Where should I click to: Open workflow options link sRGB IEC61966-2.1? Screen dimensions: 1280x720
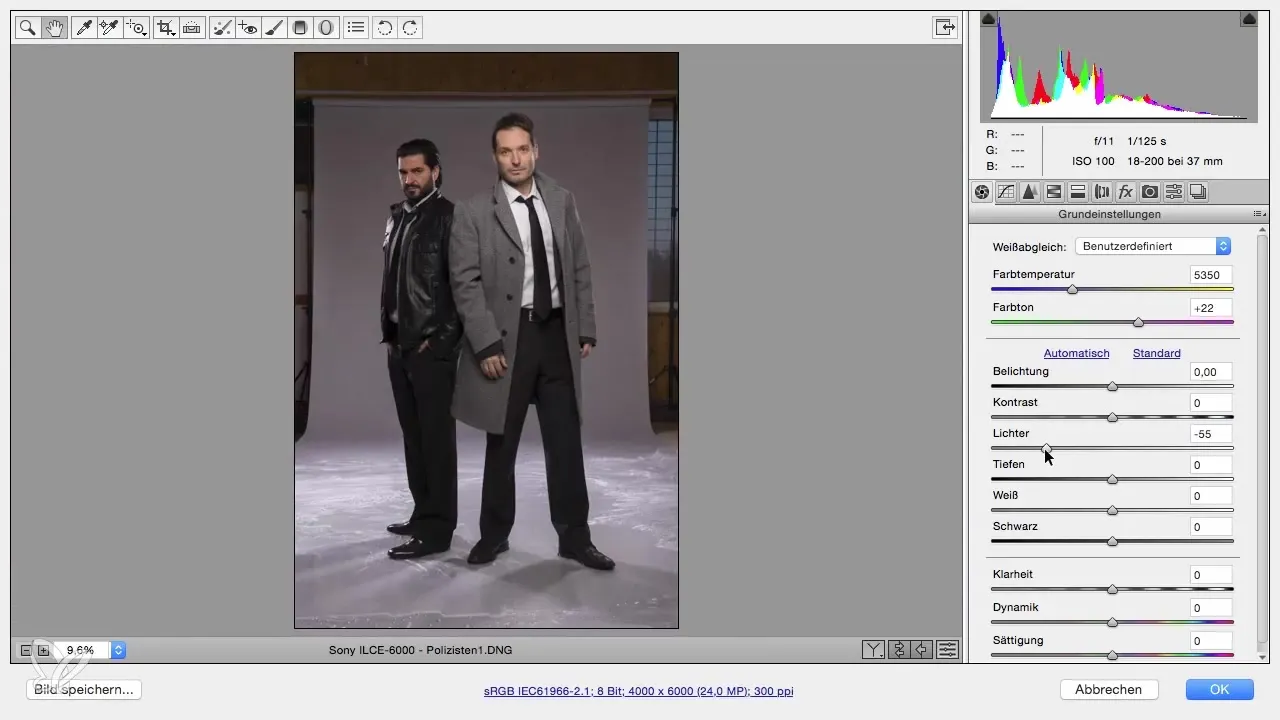click(x=638, y=691)
